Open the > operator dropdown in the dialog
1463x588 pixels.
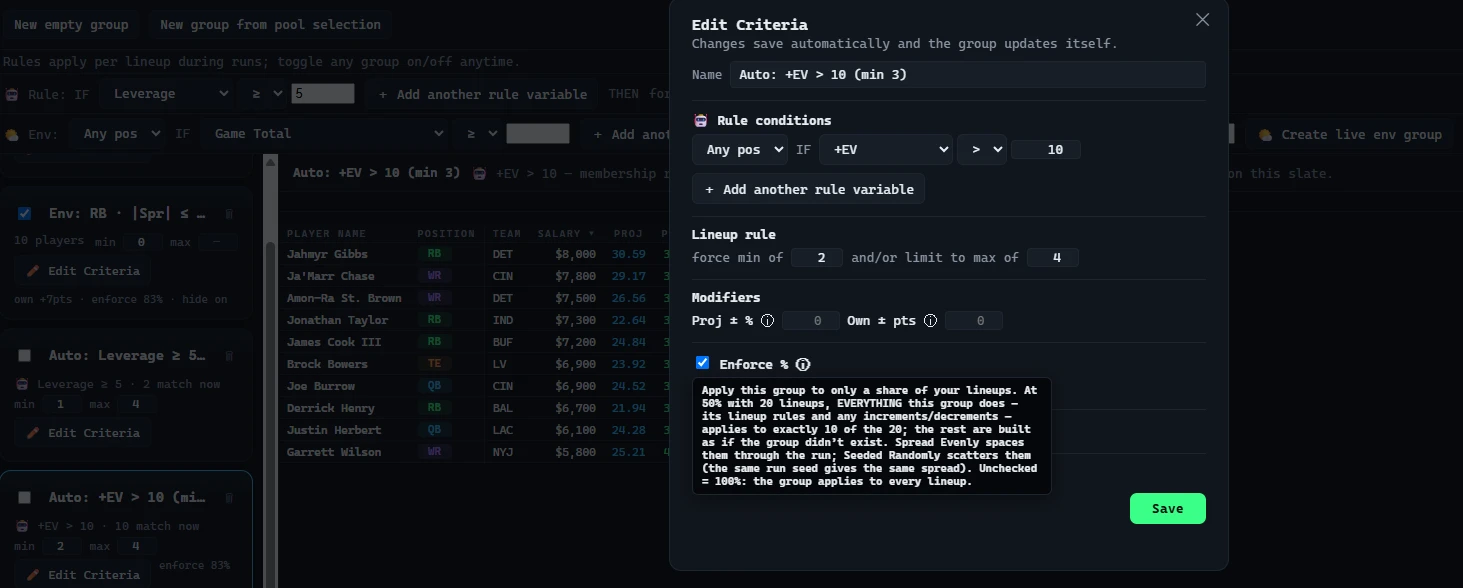pyautogui.click(x=982, y=150)
